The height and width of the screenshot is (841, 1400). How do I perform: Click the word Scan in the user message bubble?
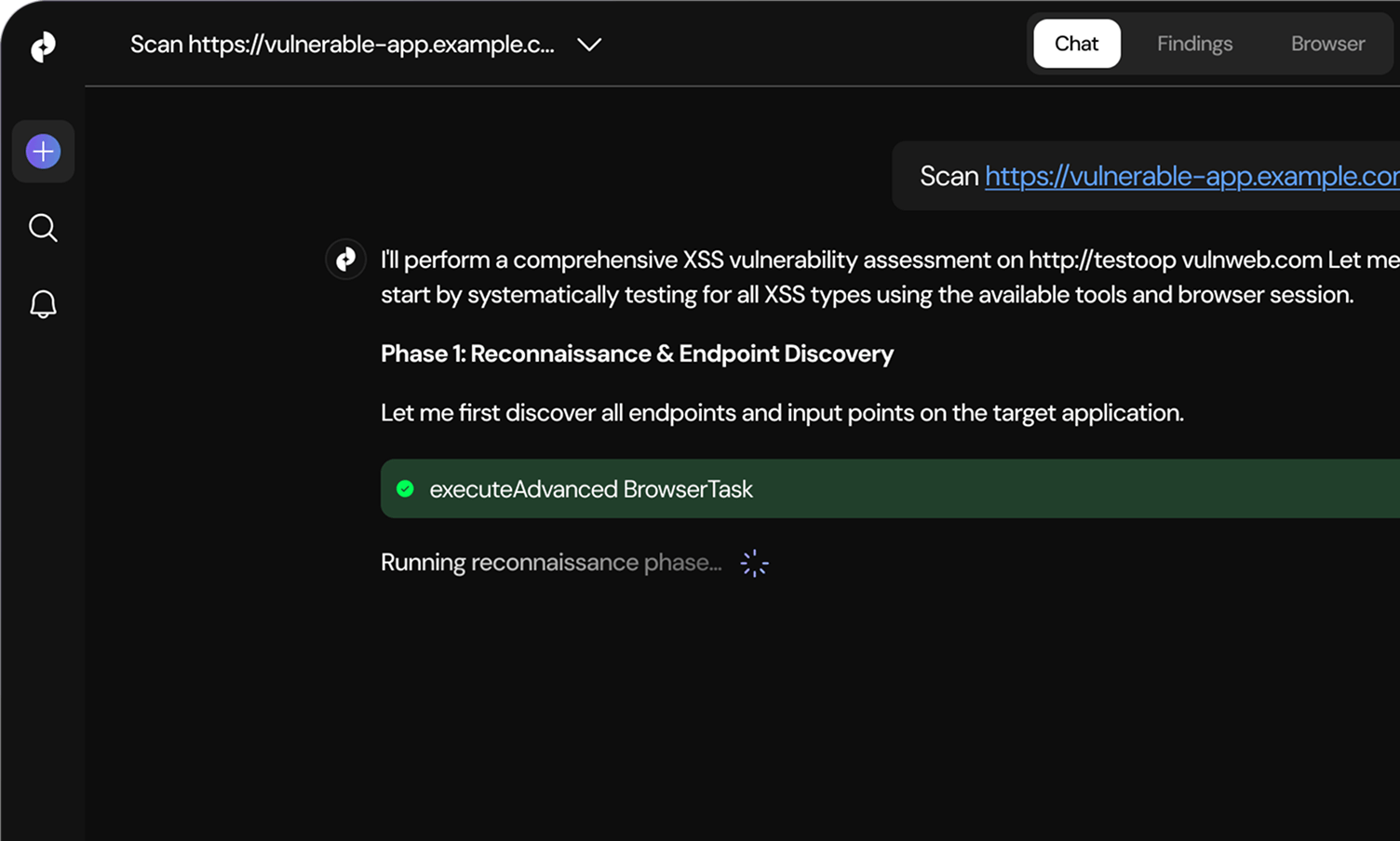[949, 176]
